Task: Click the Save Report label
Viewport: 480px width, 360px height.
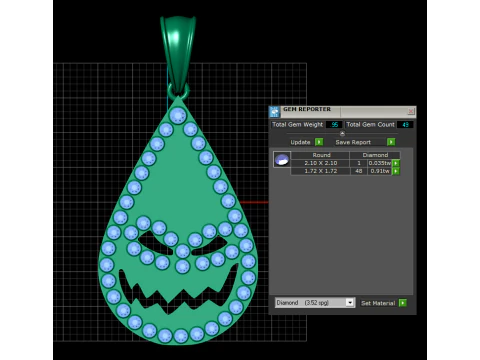Action: (353, 142)
